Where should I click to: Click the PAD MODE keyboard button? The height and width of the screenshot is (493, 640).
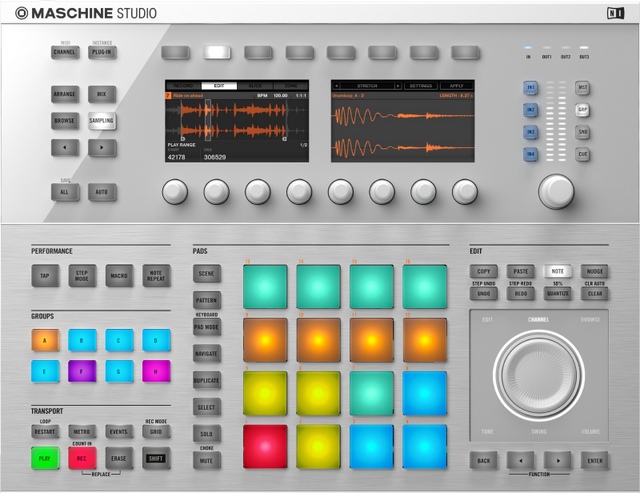(207, 327)
